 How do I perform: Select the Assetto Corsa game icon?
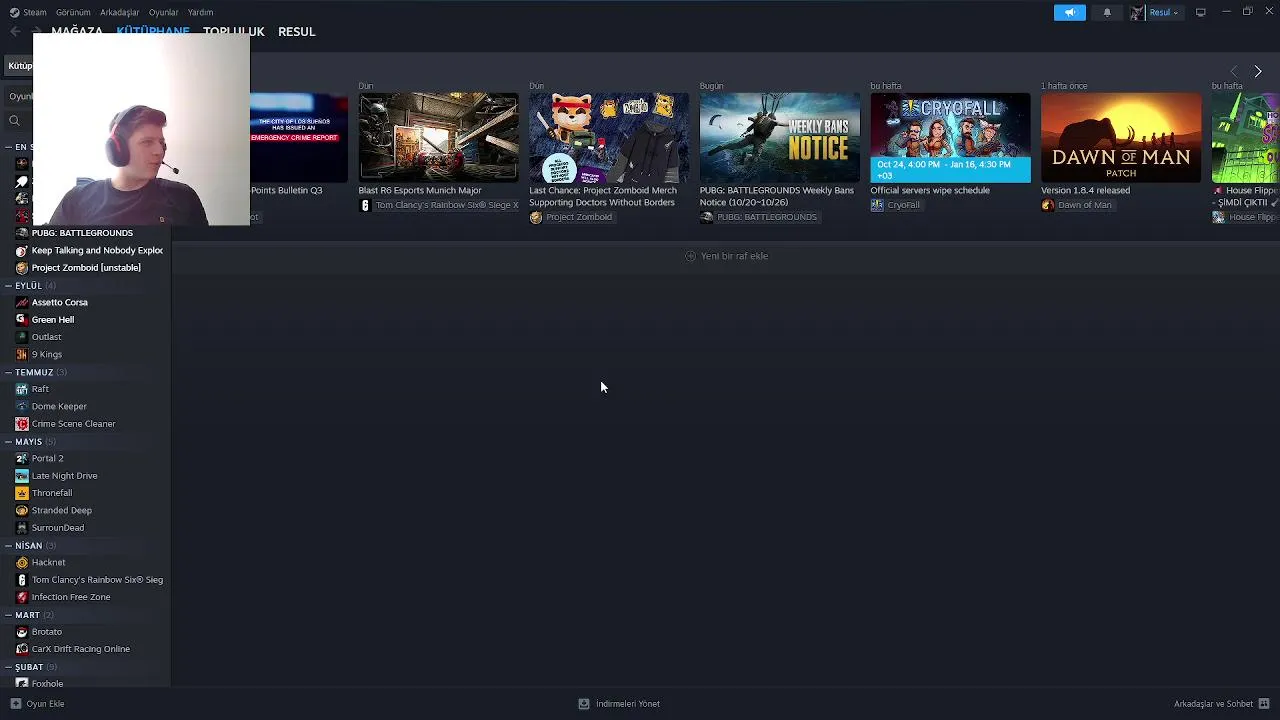pyautogui.click(x=22, y=302)
